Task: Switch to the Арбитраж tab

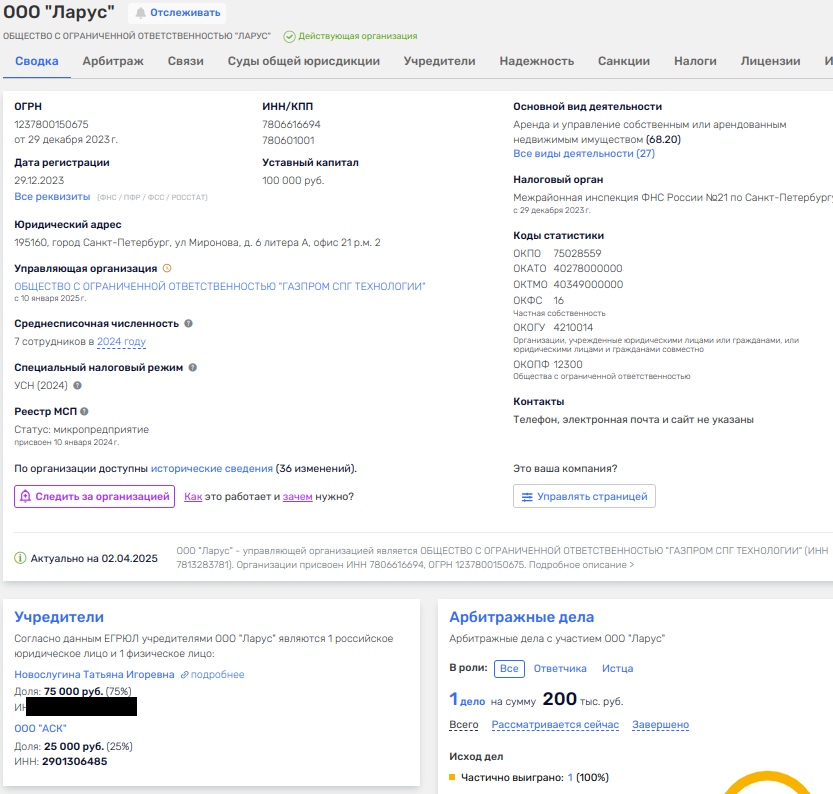Action: coord(113,61)
